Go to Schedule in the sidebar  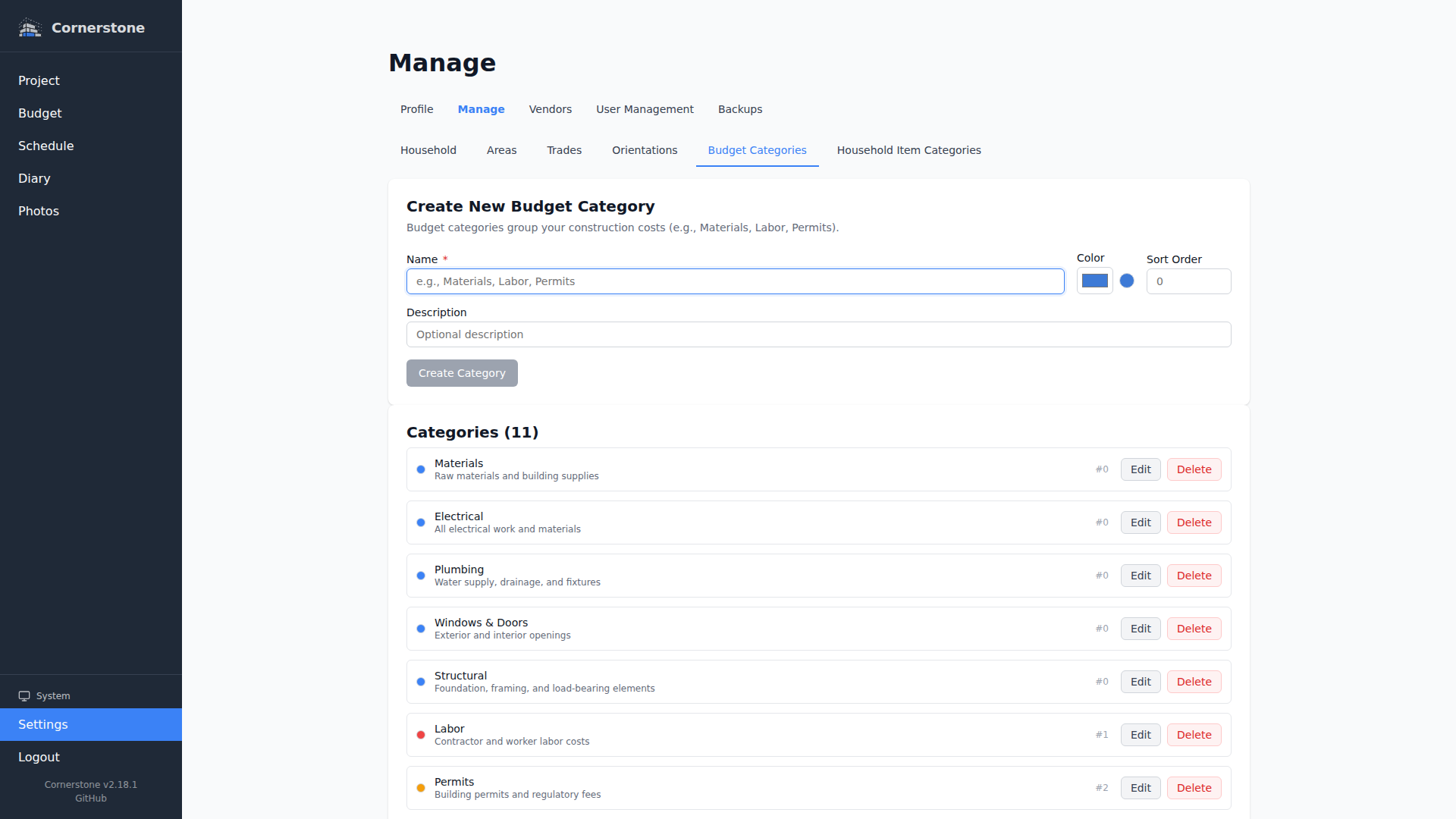(91, 146)
